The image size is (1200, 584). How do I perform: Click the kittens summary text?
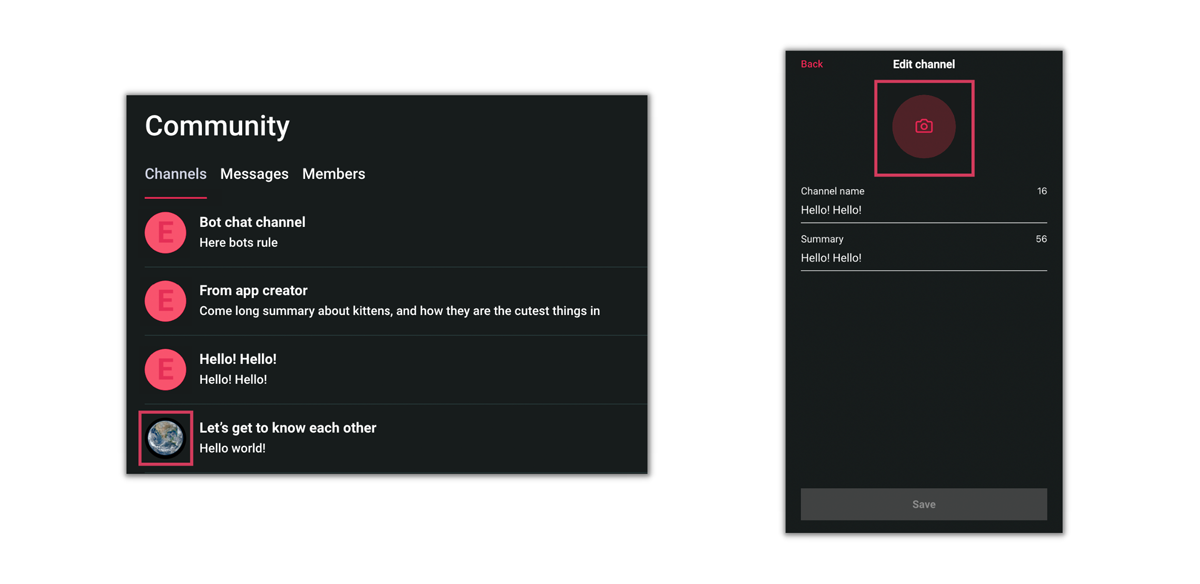point(399,311)
